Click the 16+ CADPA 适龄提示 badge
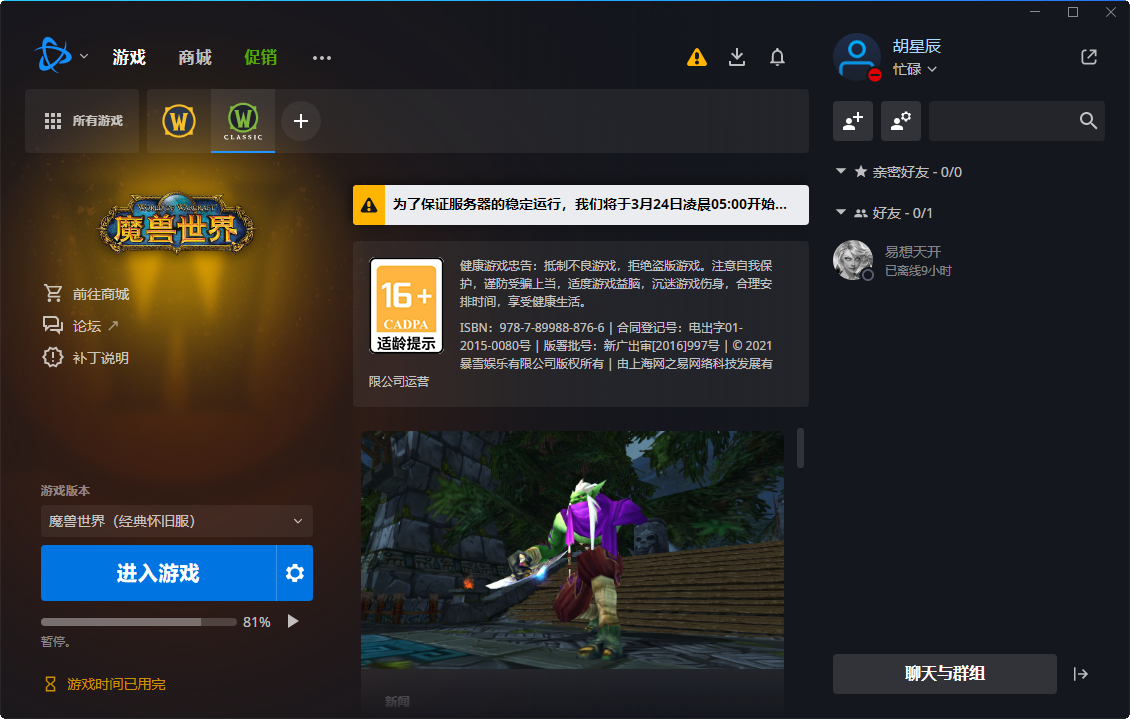This screenshot has width=1130, height=719. click(x=406, y=305)
